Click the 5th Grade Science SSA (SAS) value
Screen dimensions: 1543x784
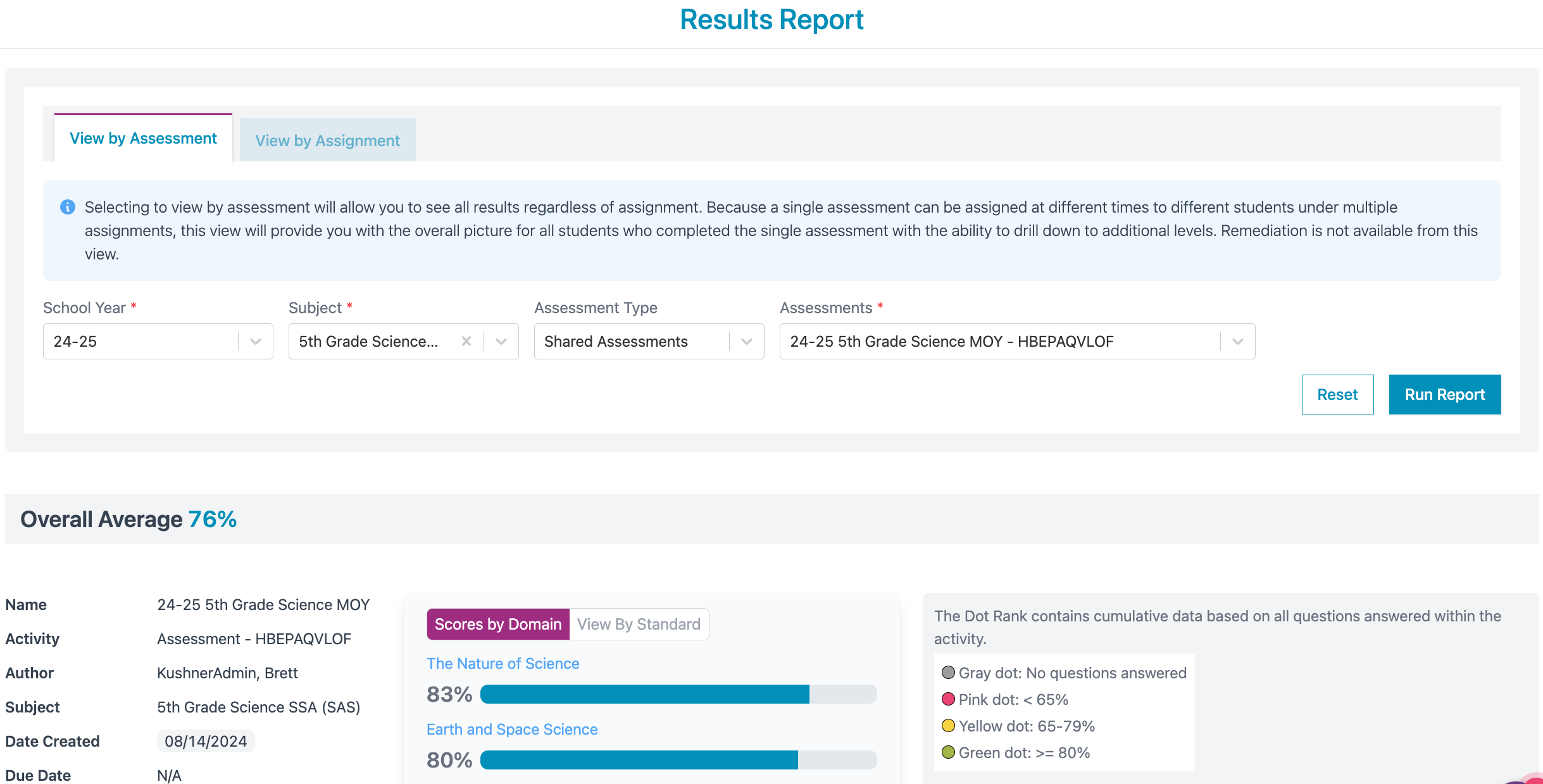[258, 707]
